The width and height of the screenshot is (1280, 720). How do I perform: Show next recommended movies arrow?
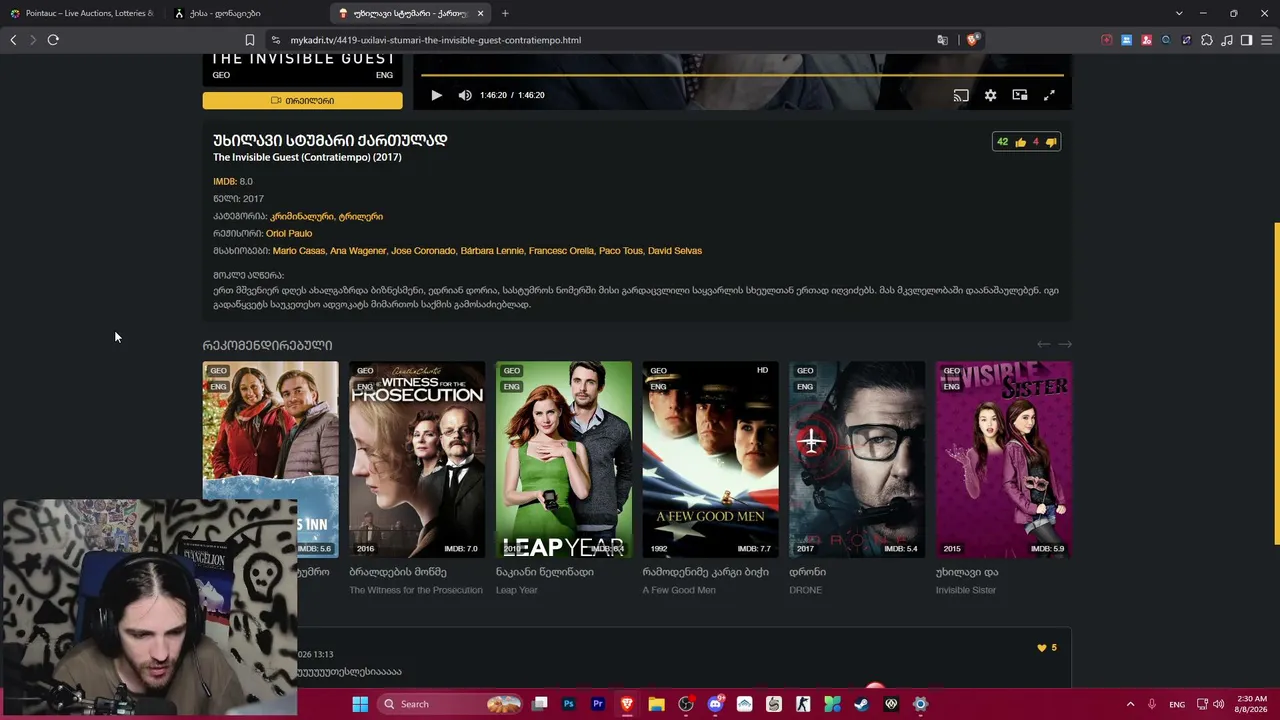[1065, 344]
